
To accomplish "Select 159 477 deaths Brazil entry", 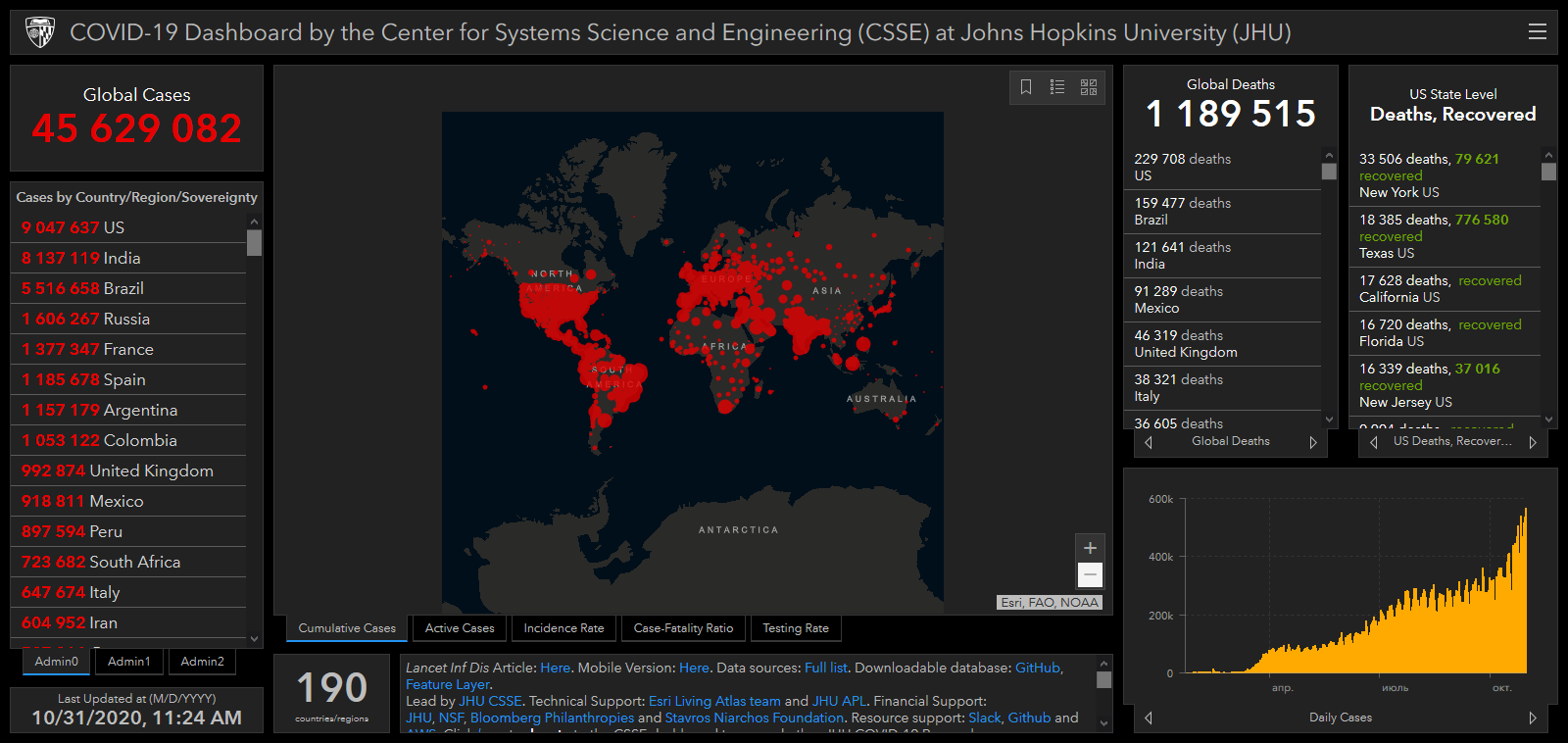I will (1223, 212).
